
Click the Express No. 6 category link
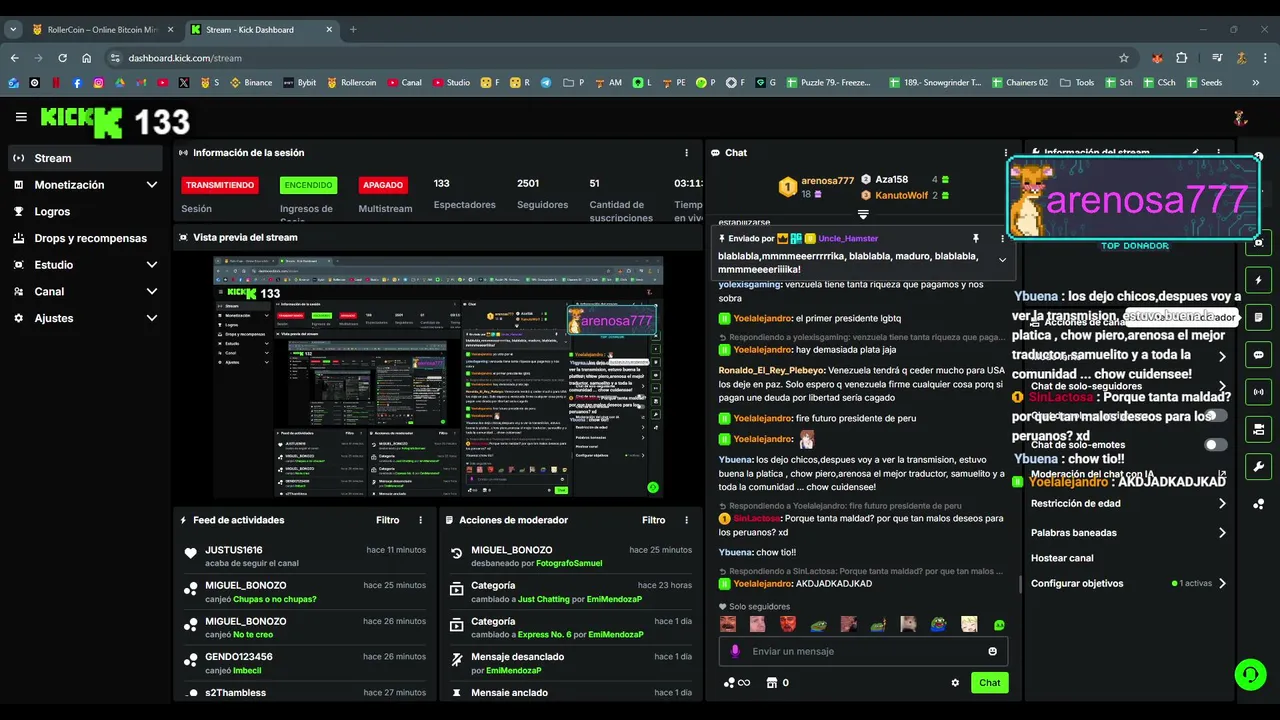coord(544,634)
